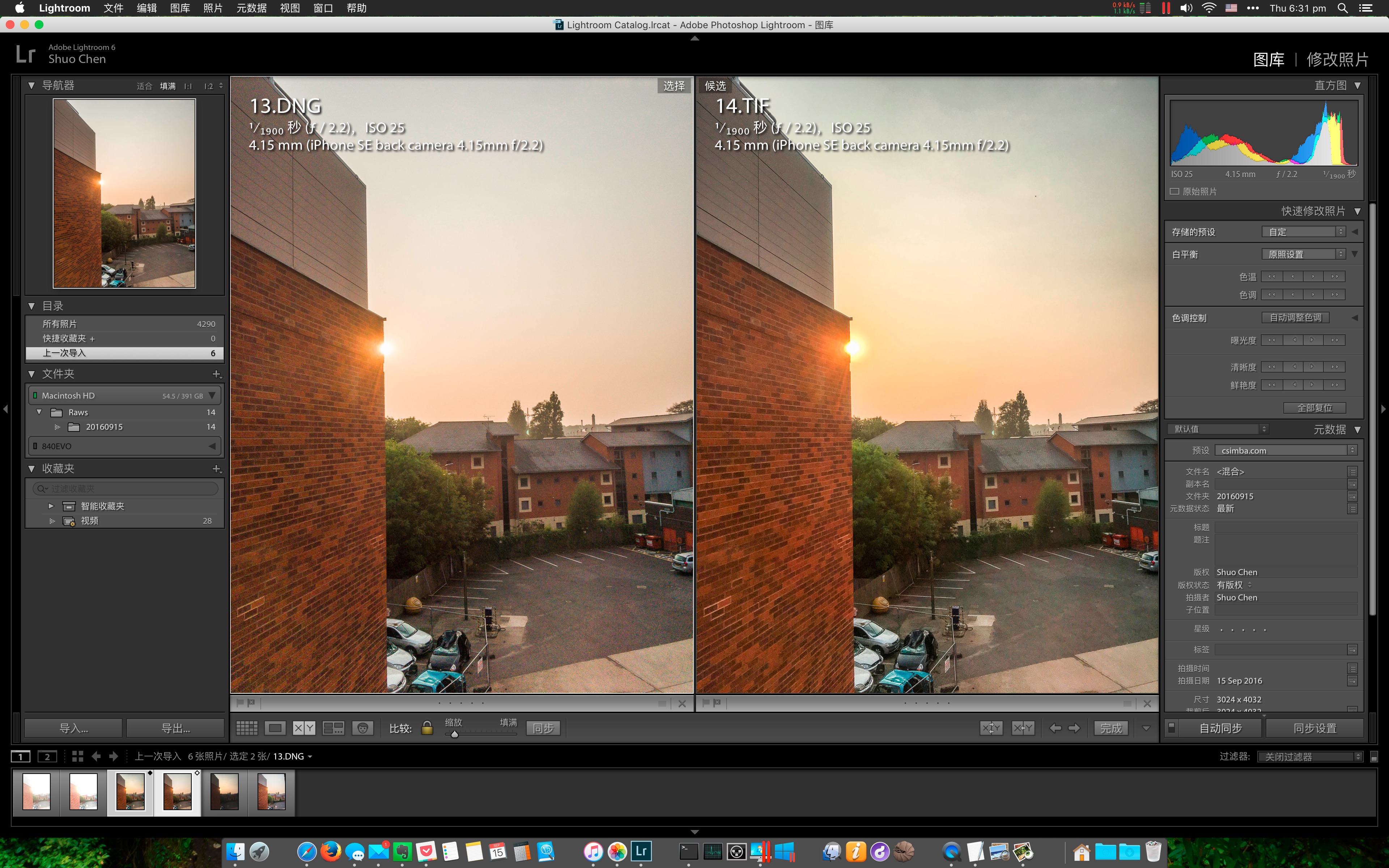Screen dimensions: 1389x868
Task: Click the 导出... button
Action: point(175,728)
